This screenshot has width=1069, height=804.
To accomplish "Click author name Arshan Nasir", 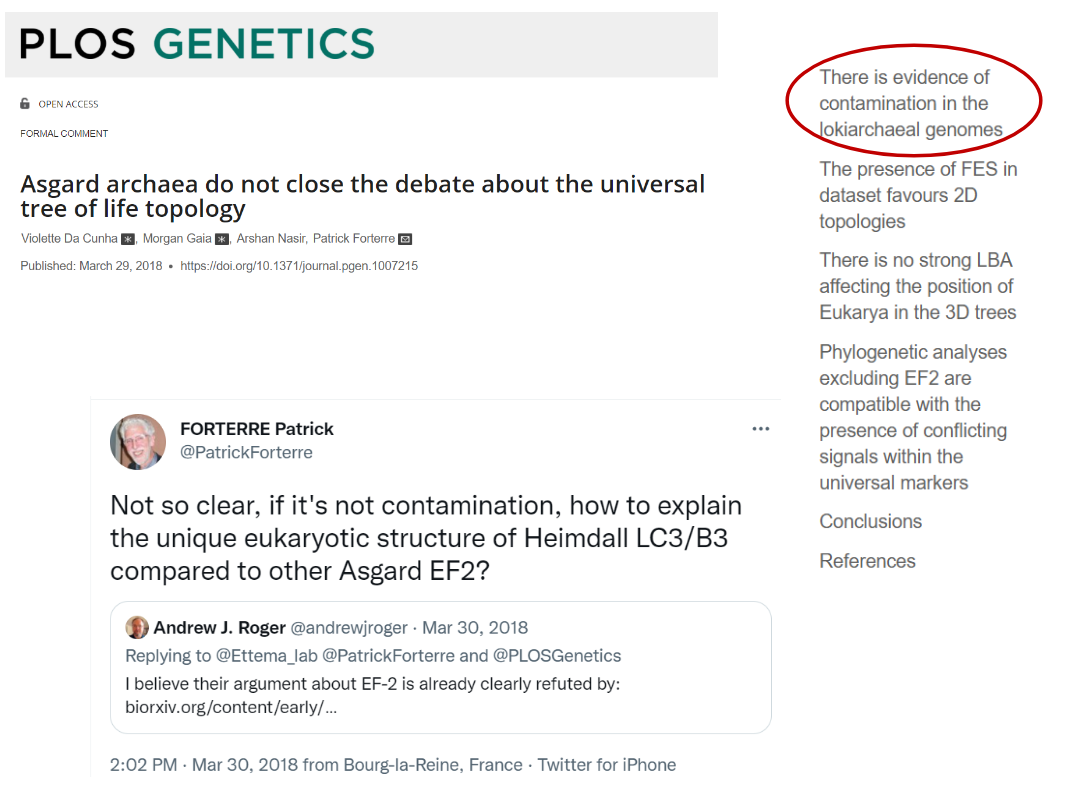I will coord(274,239).
